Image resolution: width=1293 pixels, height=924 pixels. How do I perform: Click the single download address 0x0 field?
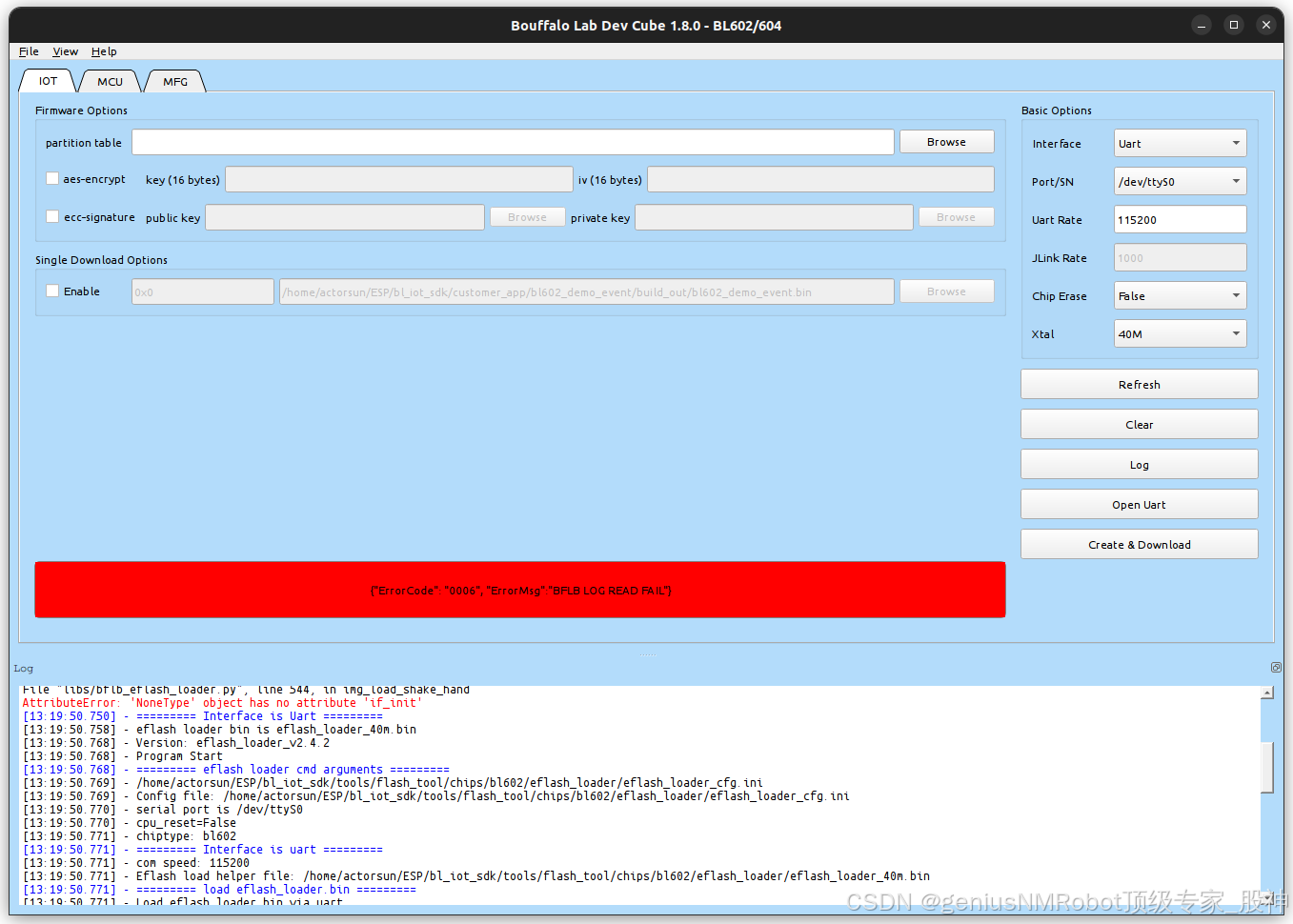pos(202,291)
